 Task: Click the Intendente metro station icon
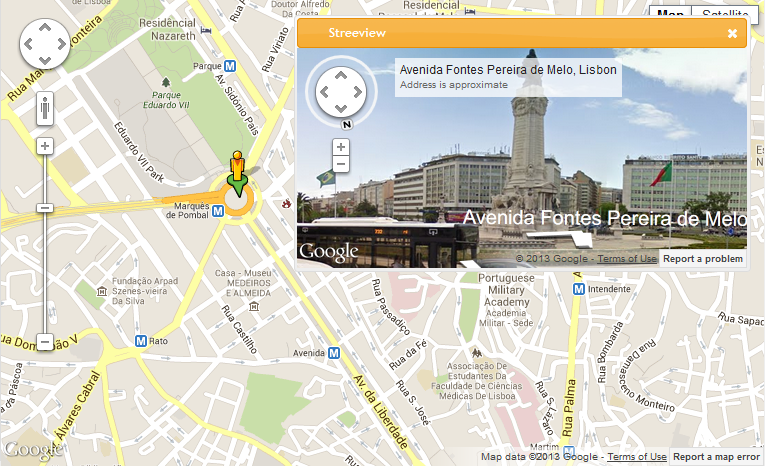pos(579,289)
